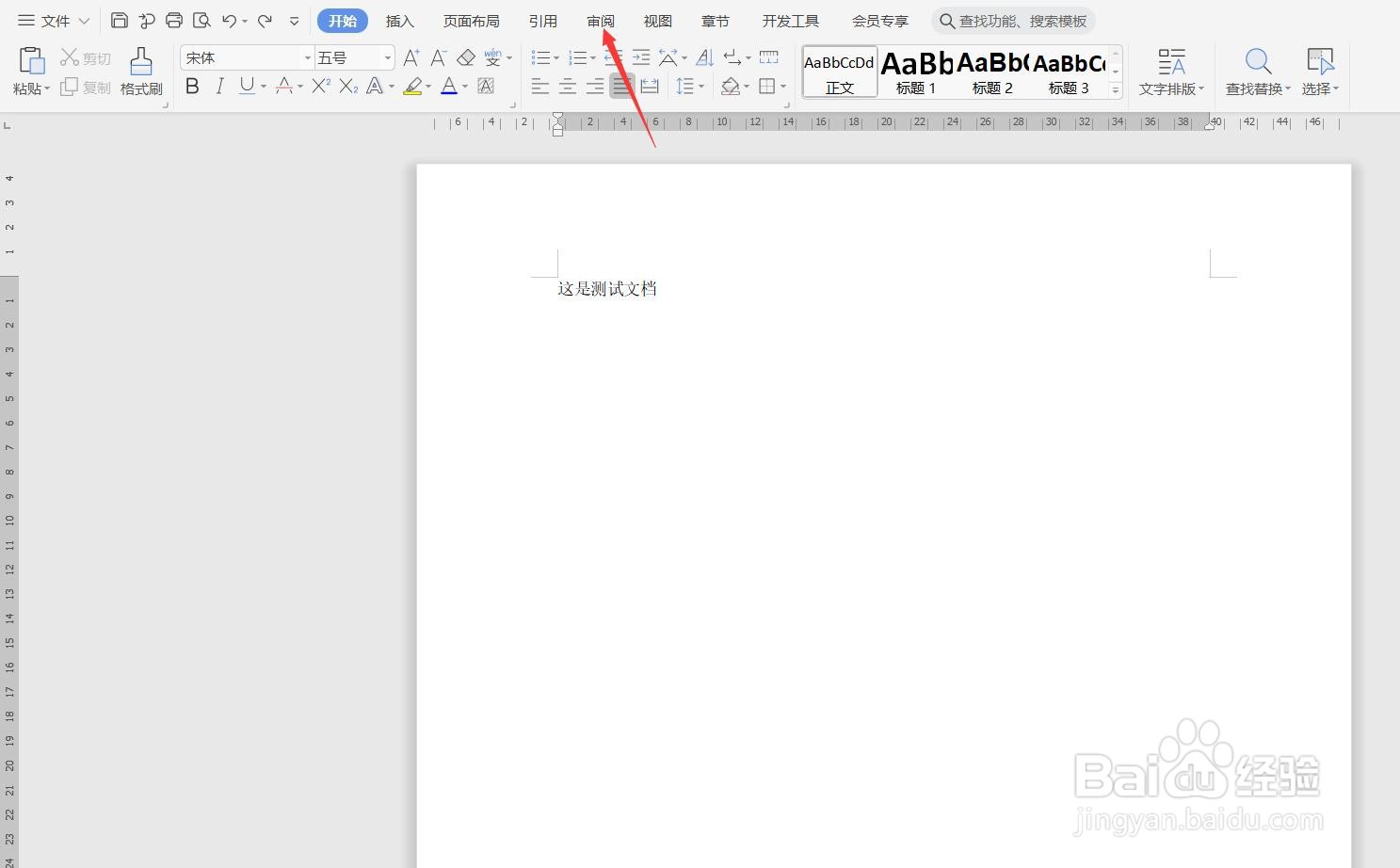Click the increase indent icon
The height and width of the screenshot is (868, 1400).
click(x=641, y=57)
